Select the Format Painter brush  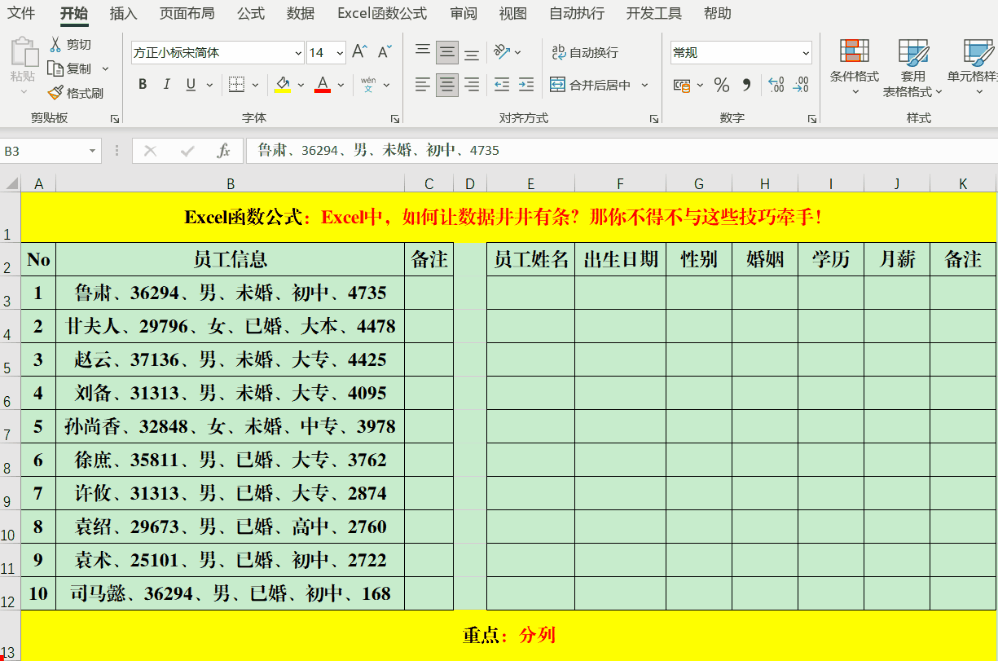tap(56, 93)
